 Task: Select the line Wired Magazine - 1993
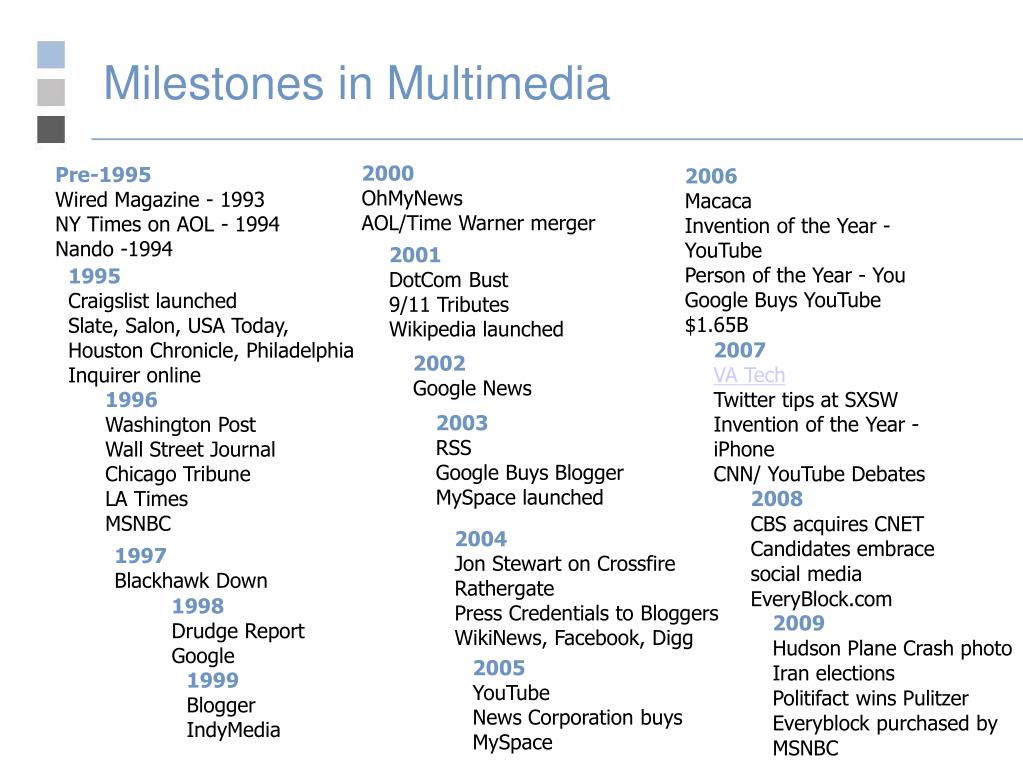tap(160, 199)
